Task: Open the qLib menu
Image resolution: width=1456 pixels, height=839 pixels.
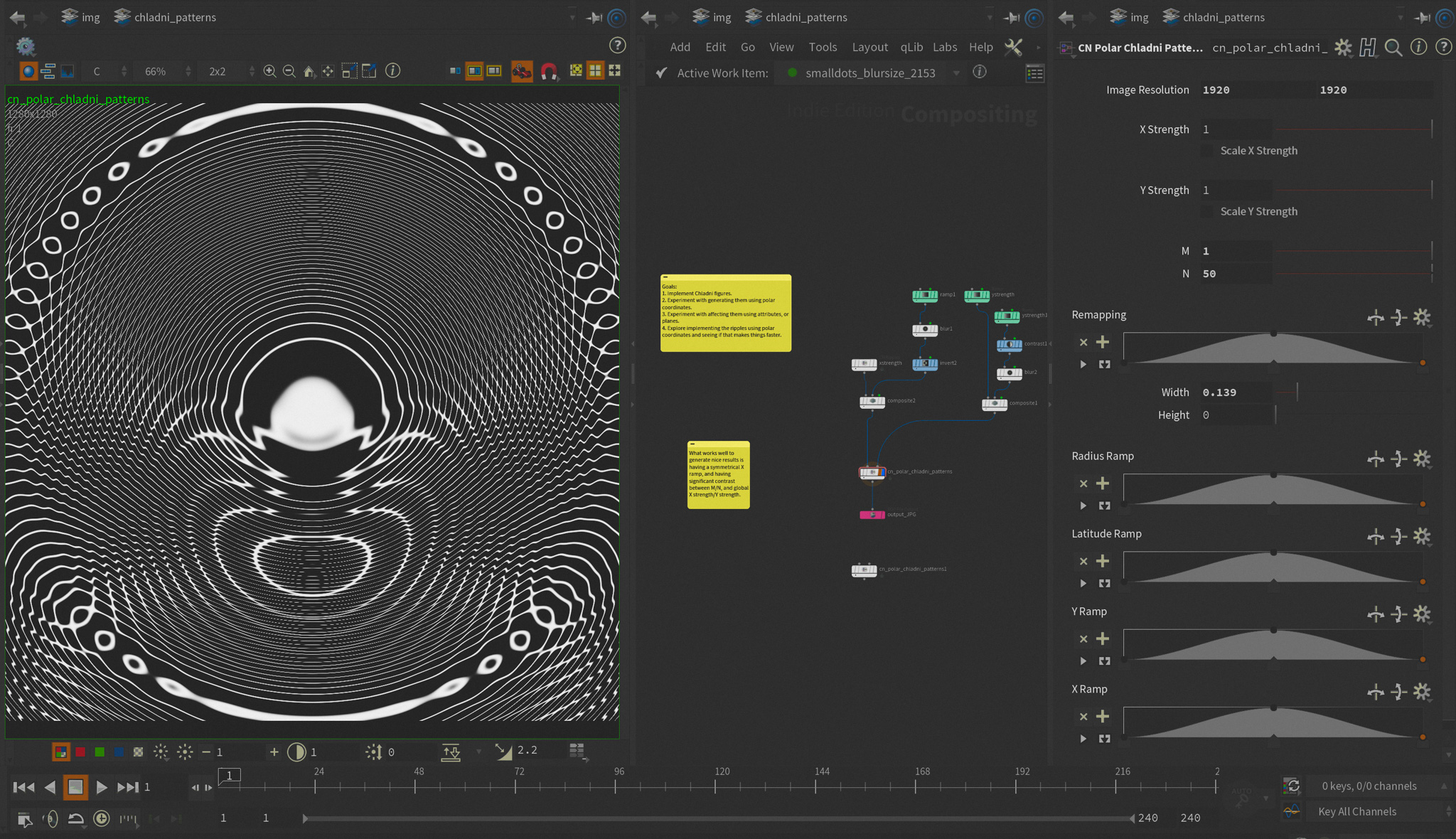Action: 911,47
